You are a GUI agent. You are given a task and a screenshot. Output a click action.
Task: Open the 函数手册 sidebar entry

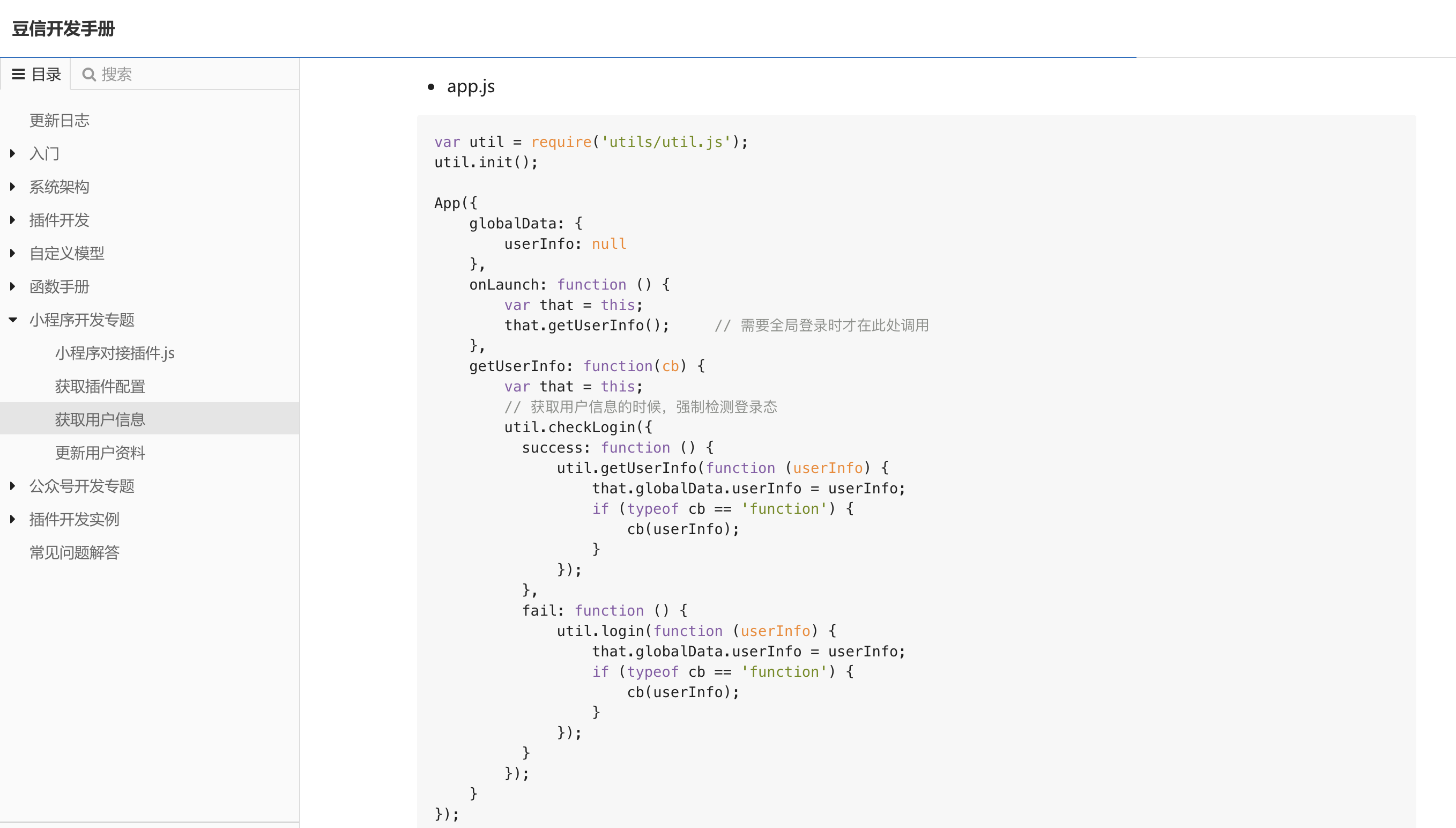59,286
